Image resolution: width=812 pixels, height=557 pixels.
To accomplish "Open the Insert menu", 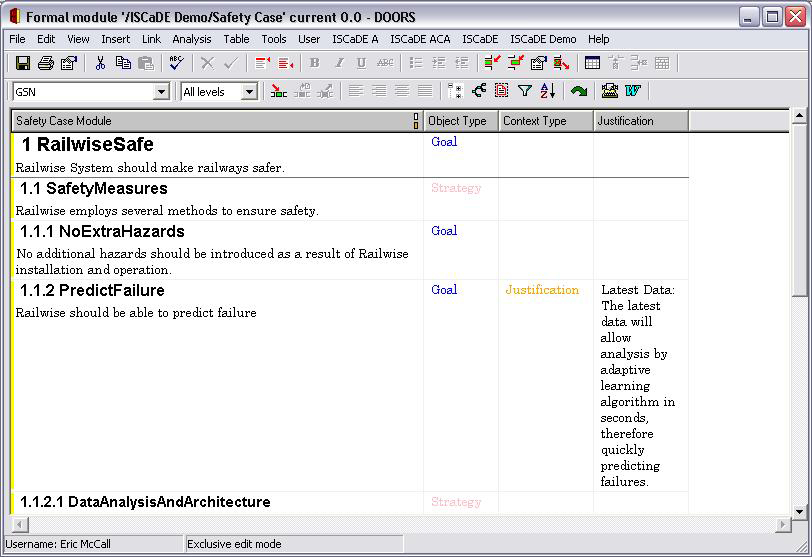I will [x=115, y=39].
